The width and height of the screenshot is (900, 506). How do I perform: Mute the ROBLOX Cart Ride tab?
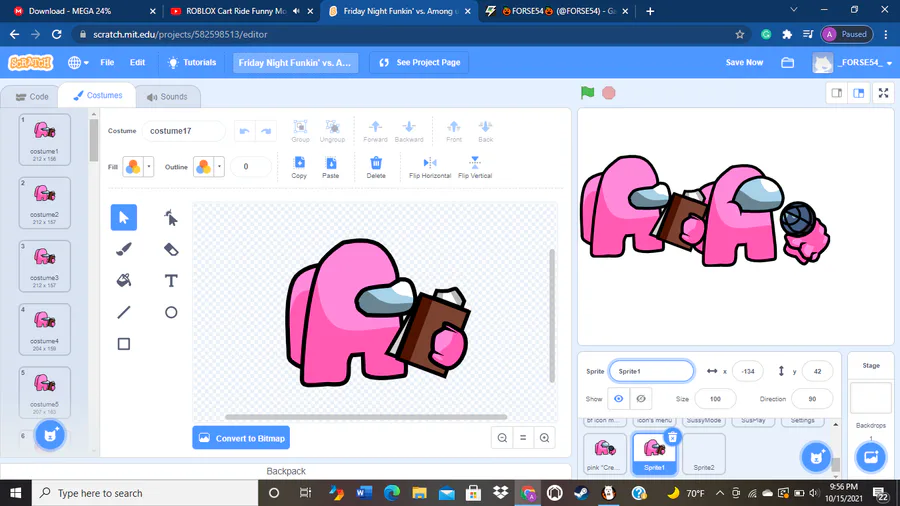[296, 11]
